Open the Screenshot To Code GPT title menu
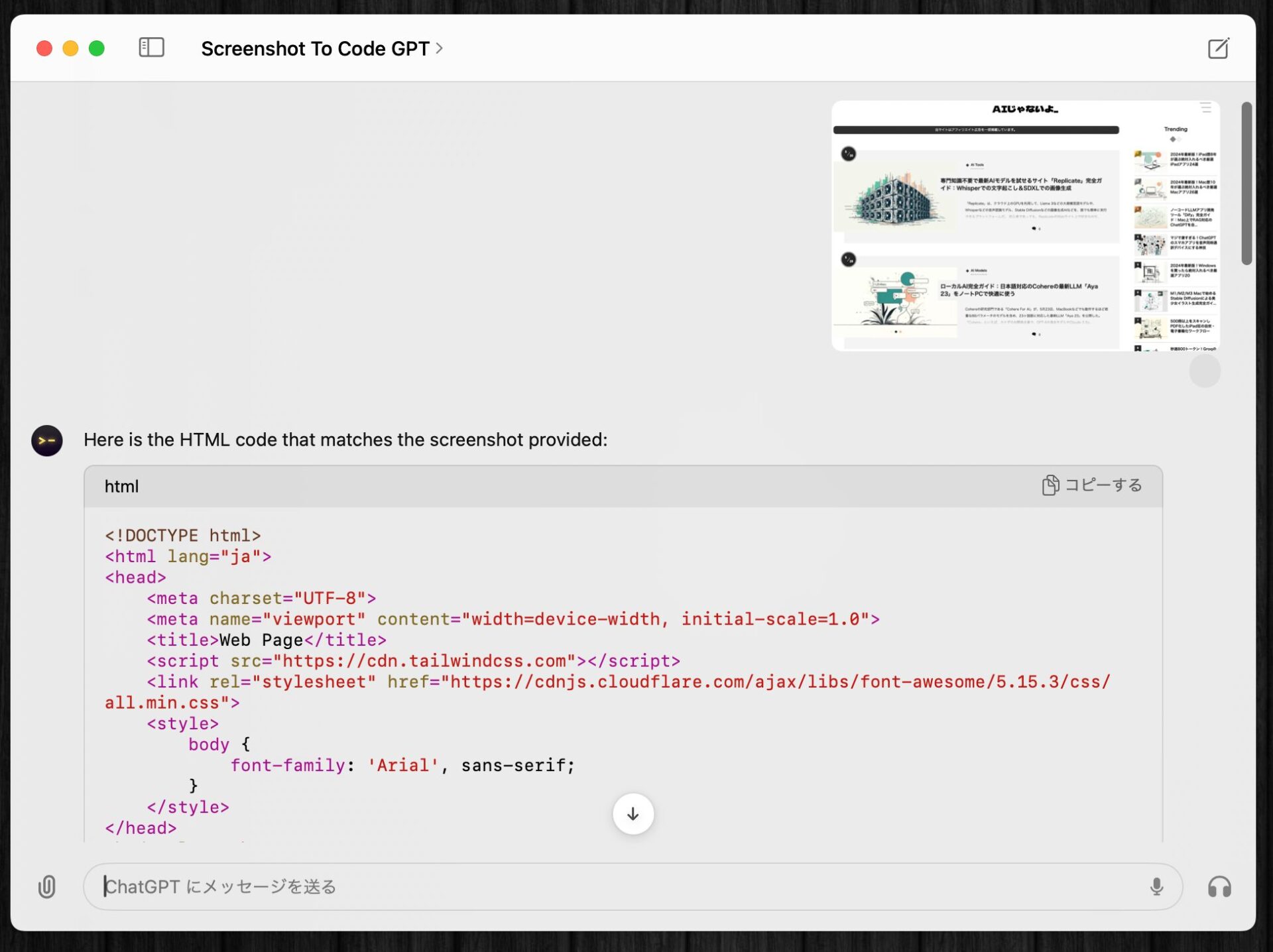The width and height of the screenshot is (1273, 952). [x=315, y=48]
